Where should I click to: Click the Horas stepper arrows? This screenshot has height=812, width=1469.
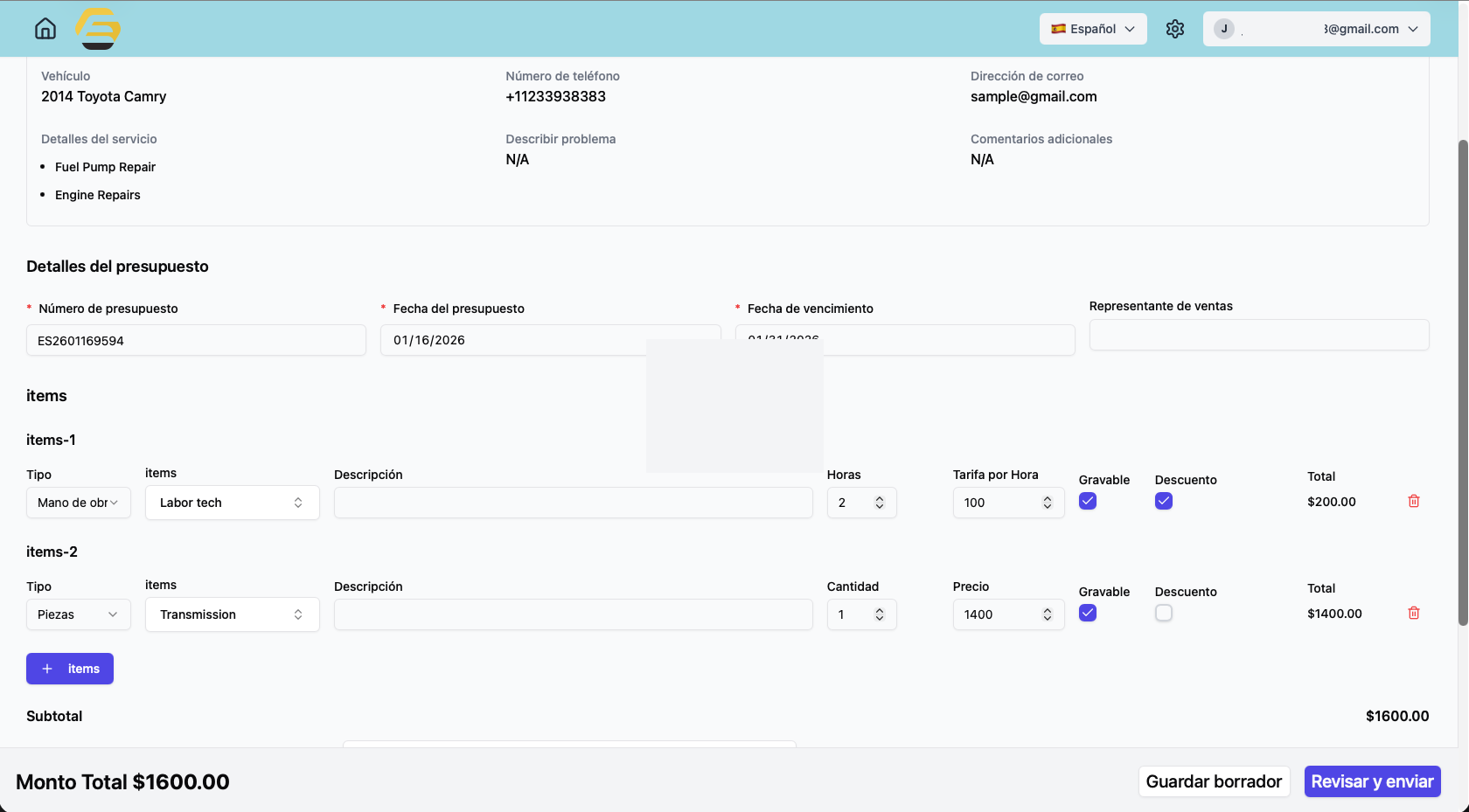click(880, 503)
